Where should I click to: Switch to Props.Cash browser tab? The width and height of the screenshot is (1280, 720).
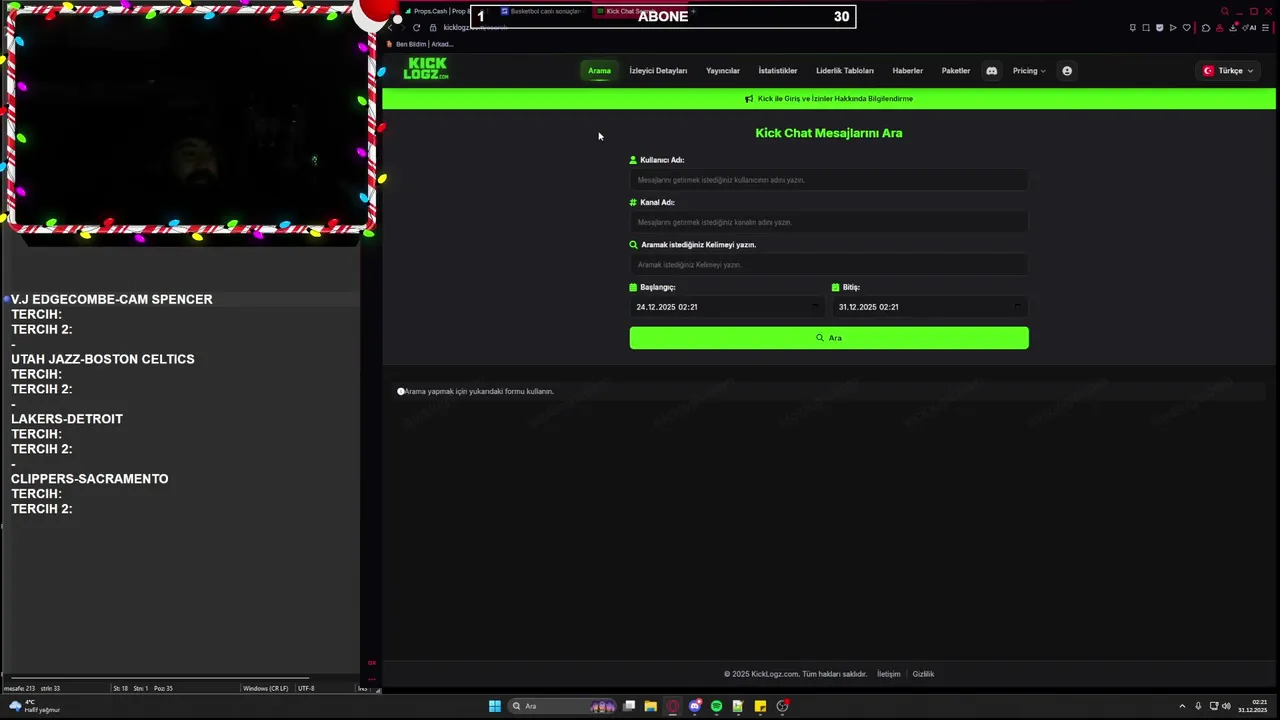click(x=438, y=11)
